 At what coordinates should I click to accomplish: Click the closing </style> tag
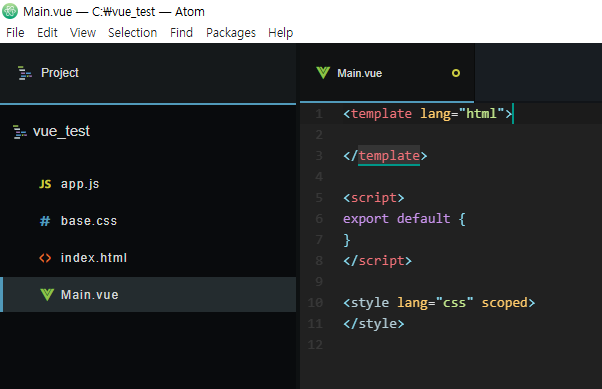click(x=374, y=324)
